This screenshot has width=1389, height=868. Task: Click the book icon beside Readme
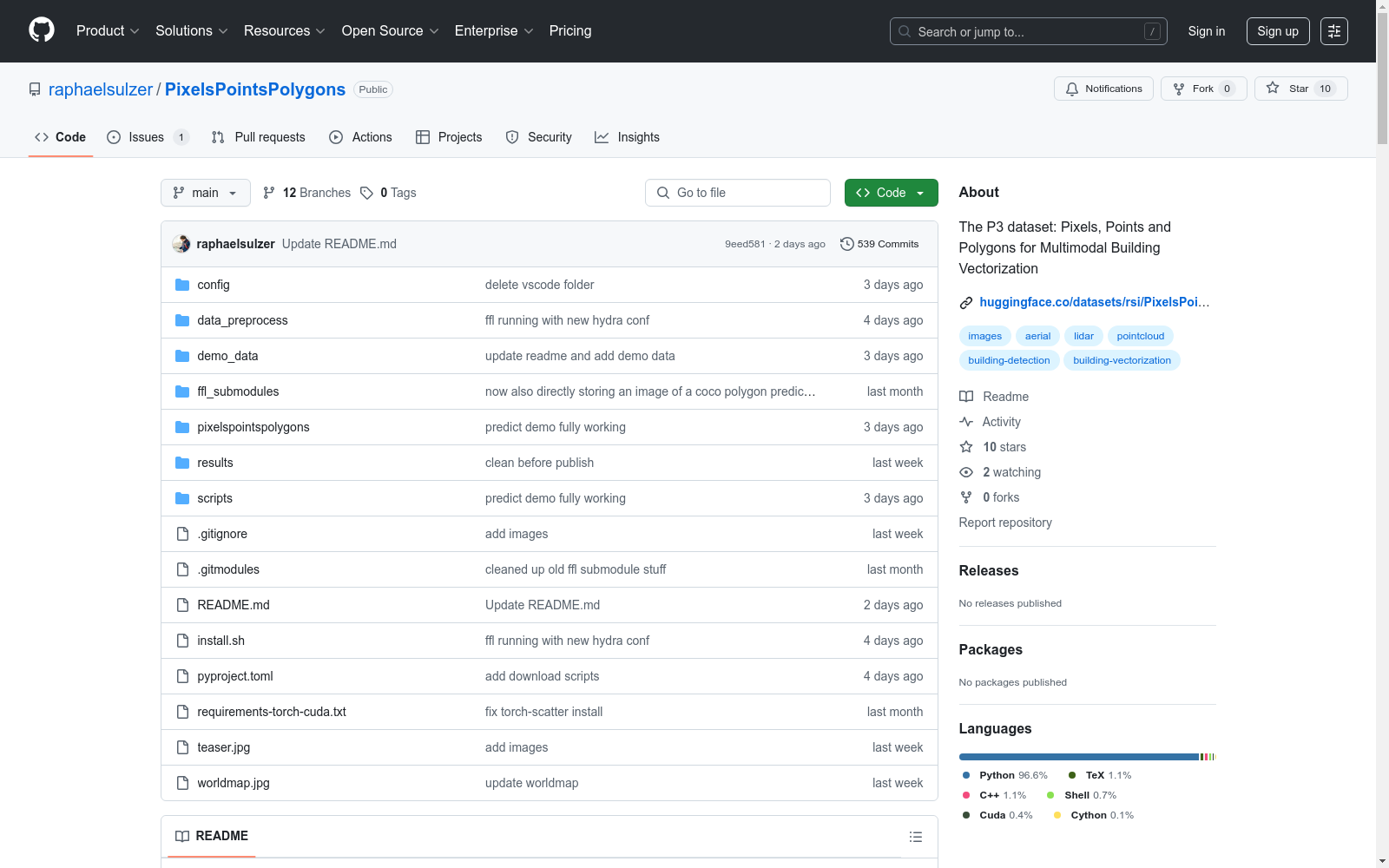click(966, 397)
